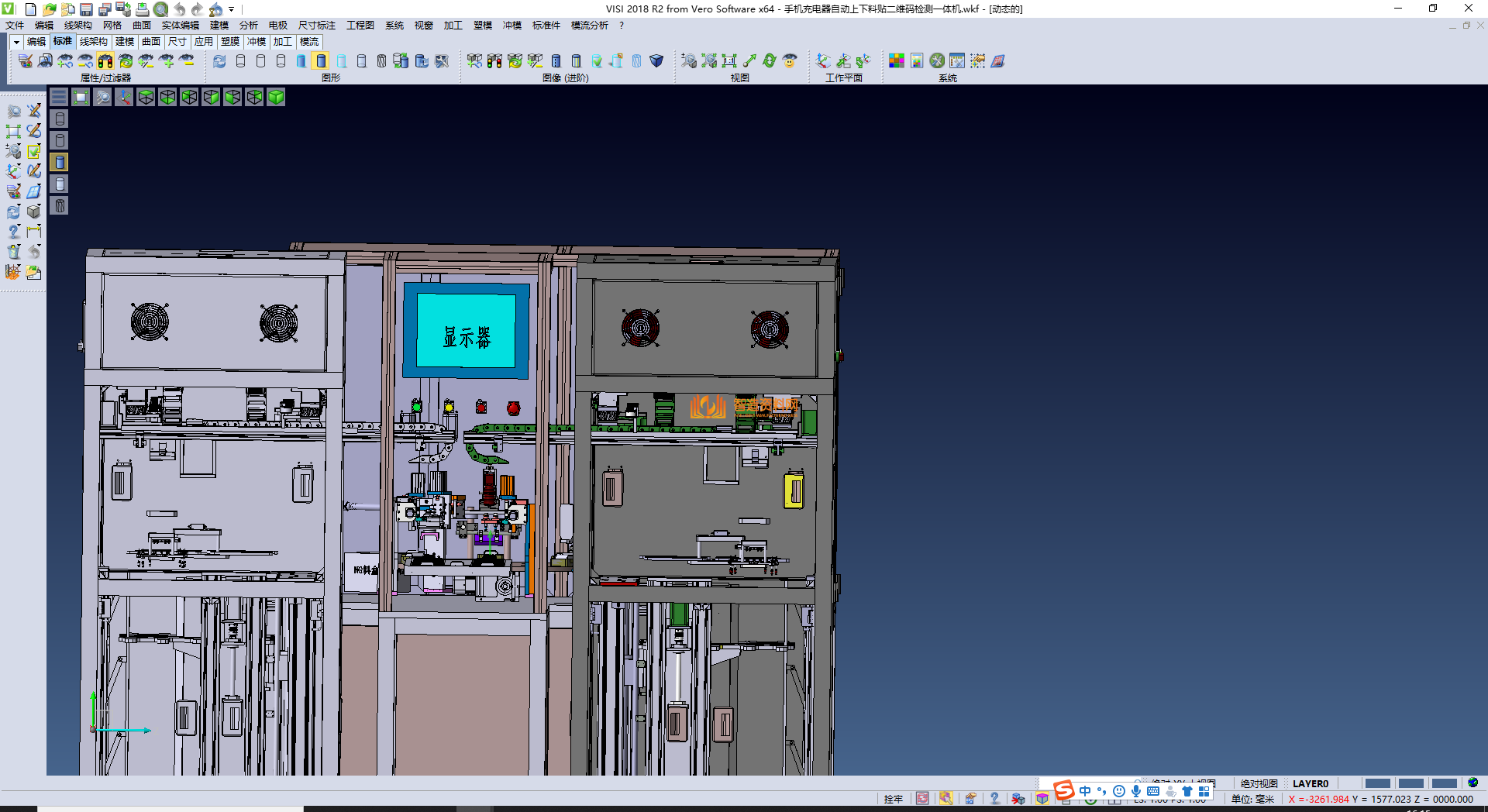Click the smiley eye view icon

(x=790, y=61)
